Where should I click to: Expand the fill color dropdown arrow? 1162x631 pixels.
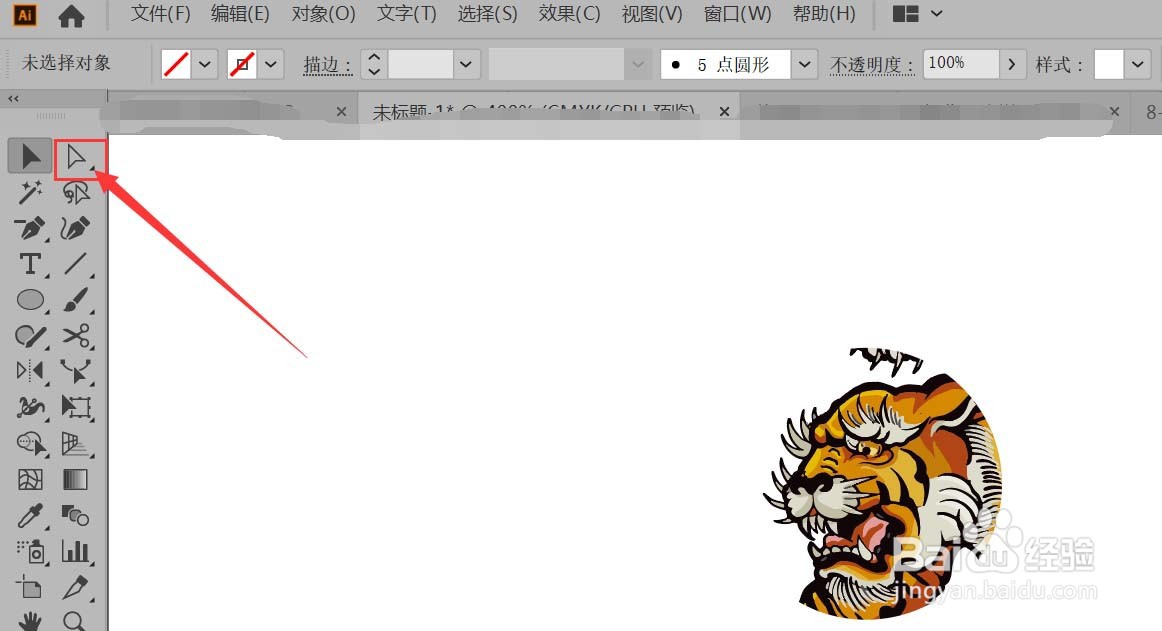pos(205,65)
